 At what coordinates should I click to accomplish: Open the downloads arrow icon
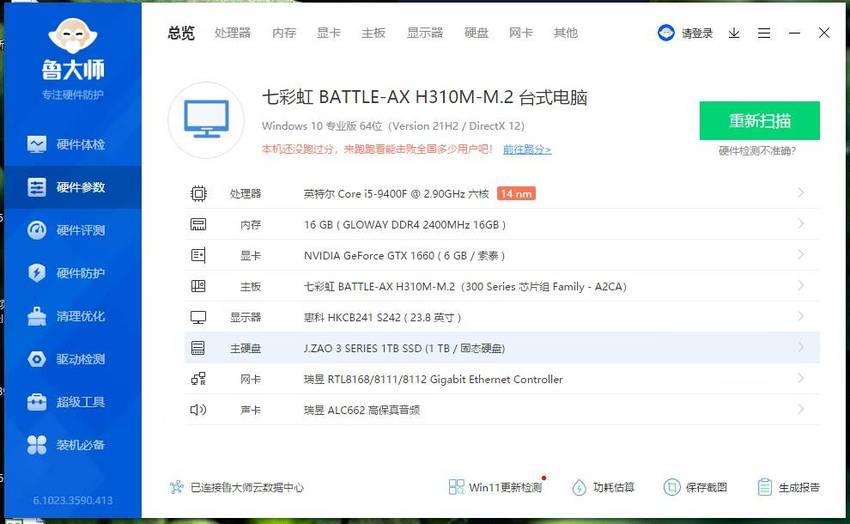point(734,33)
